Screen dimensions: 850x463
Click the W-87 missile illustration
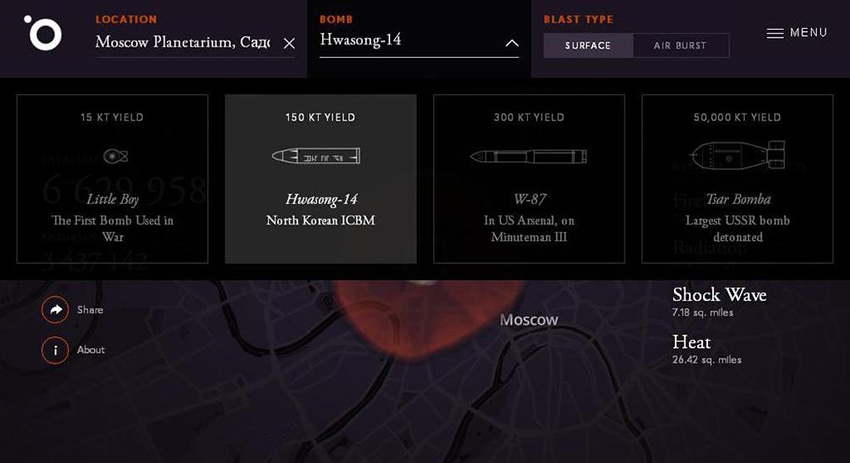pos(529,157)
